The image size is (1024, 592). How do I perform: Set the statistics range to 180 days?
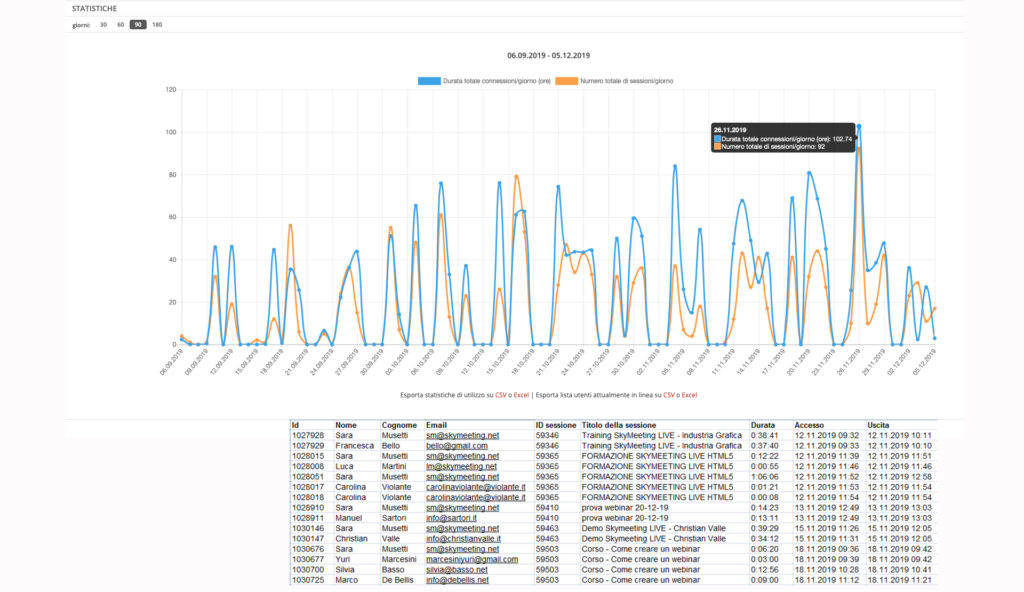click(157, 24)
